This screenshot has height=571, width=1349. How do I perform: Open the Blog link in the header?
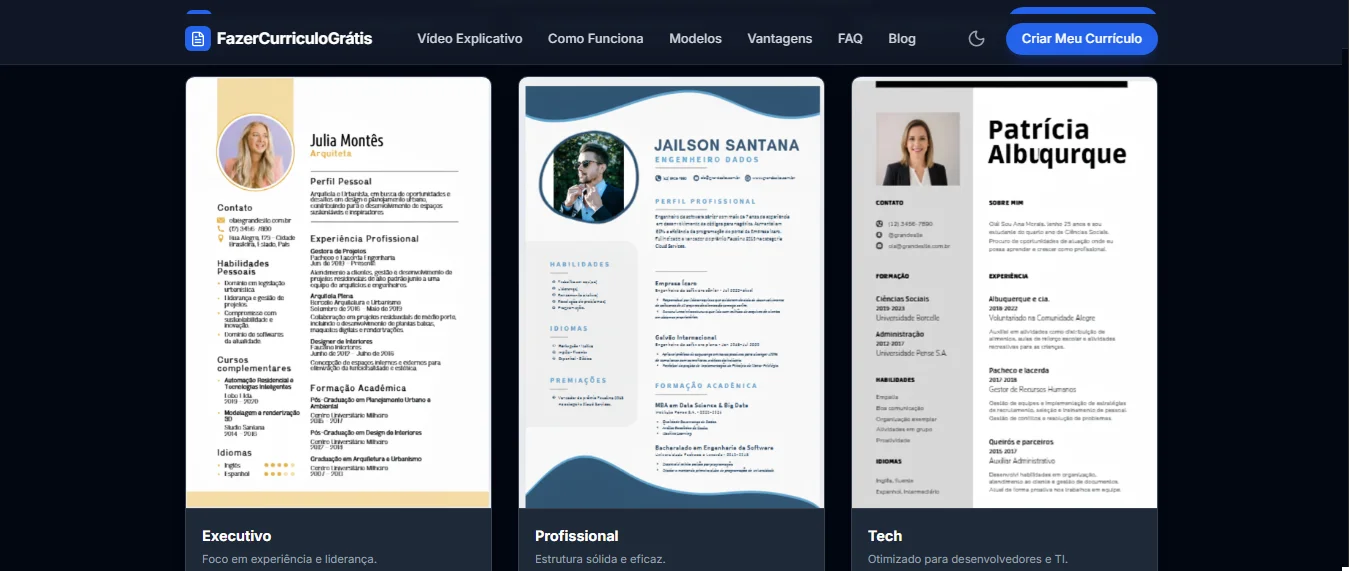pos(901,39)
